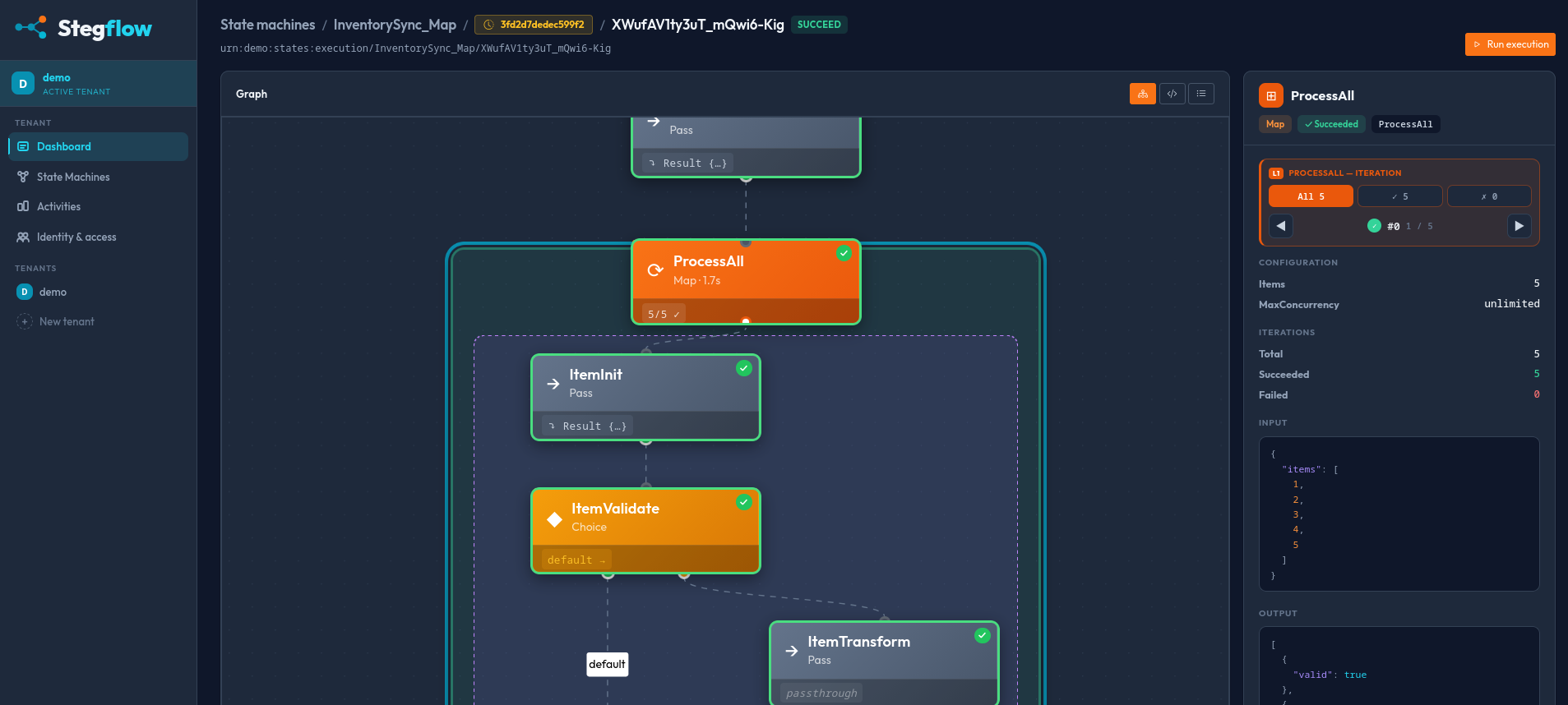This screenshot has width=1568, height=705.
Task: Click the success check on ItemValidate node
Action: tap(744, 502)
